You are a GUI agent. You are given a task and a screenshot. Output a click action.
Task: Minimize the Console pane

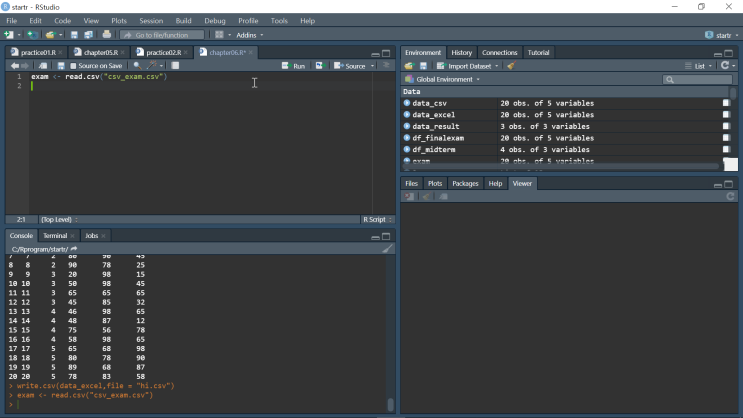click(x=375, y=236)
